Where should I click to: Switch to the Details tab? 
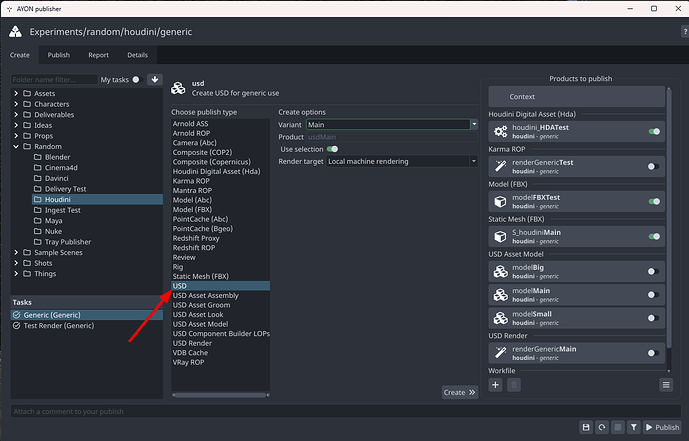click(138, 55)
